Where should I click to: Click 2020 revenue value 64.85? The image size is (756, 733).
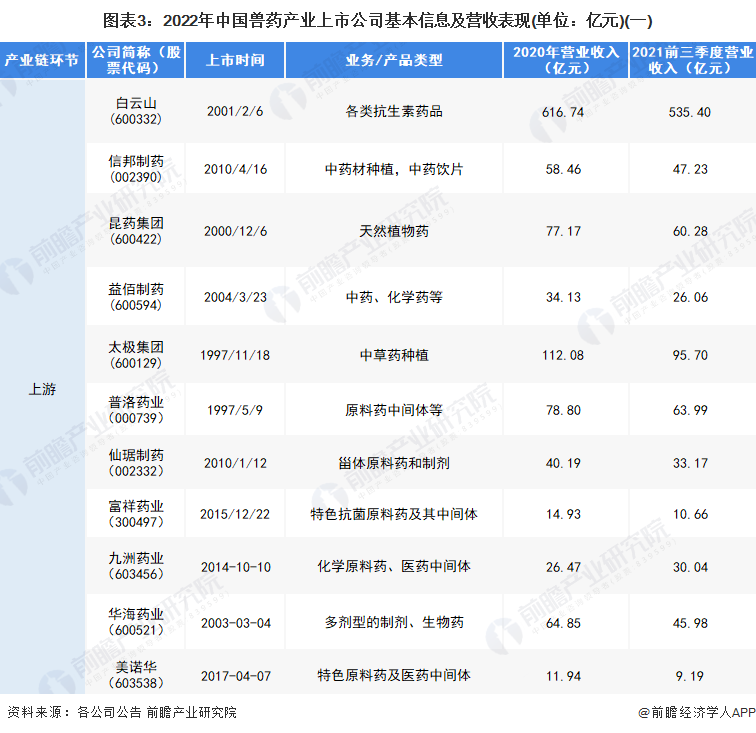pos(563,623)
